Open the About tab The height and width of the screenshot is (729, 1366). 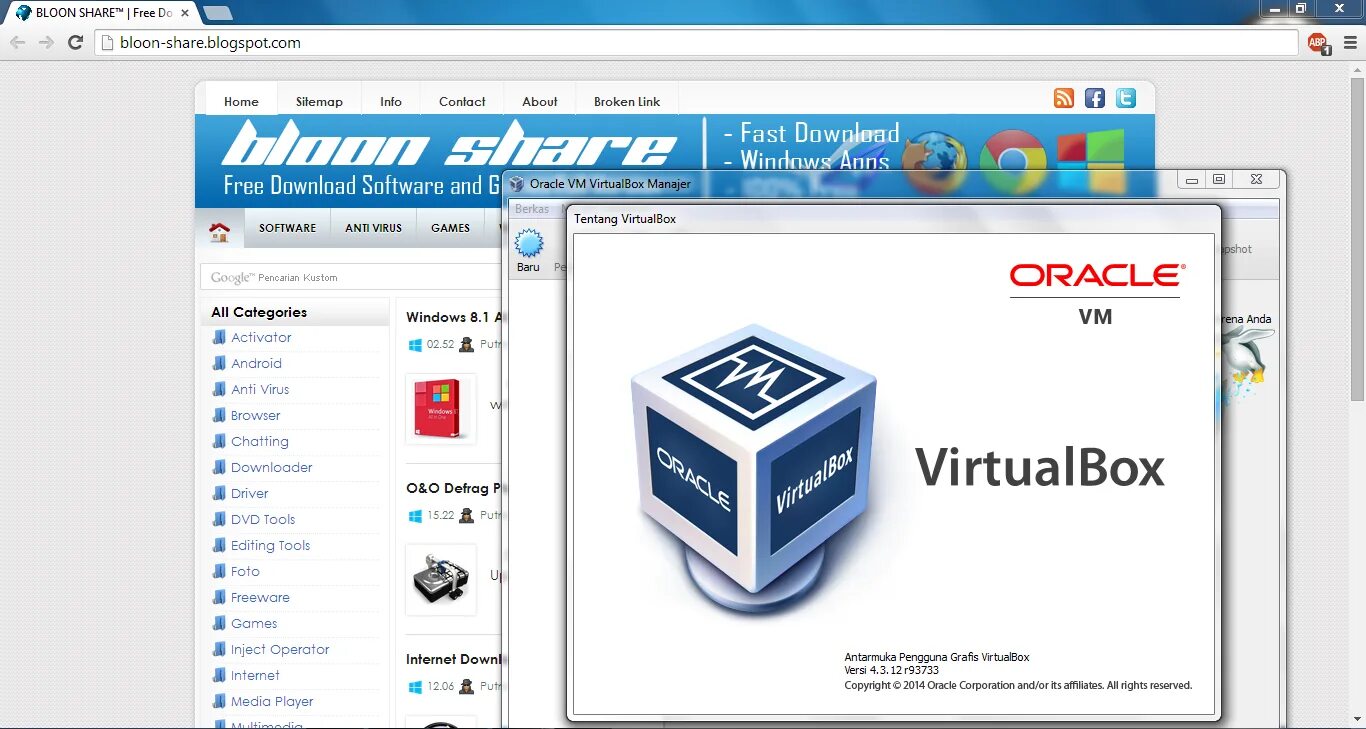[540, 101]
